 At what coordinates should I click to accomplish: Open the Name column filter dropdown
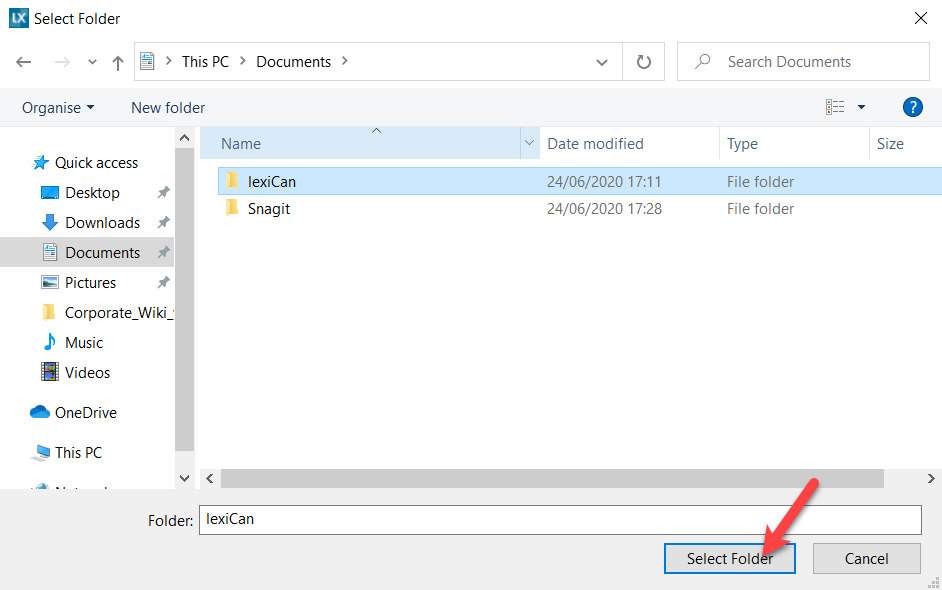[x=529, y=144]
